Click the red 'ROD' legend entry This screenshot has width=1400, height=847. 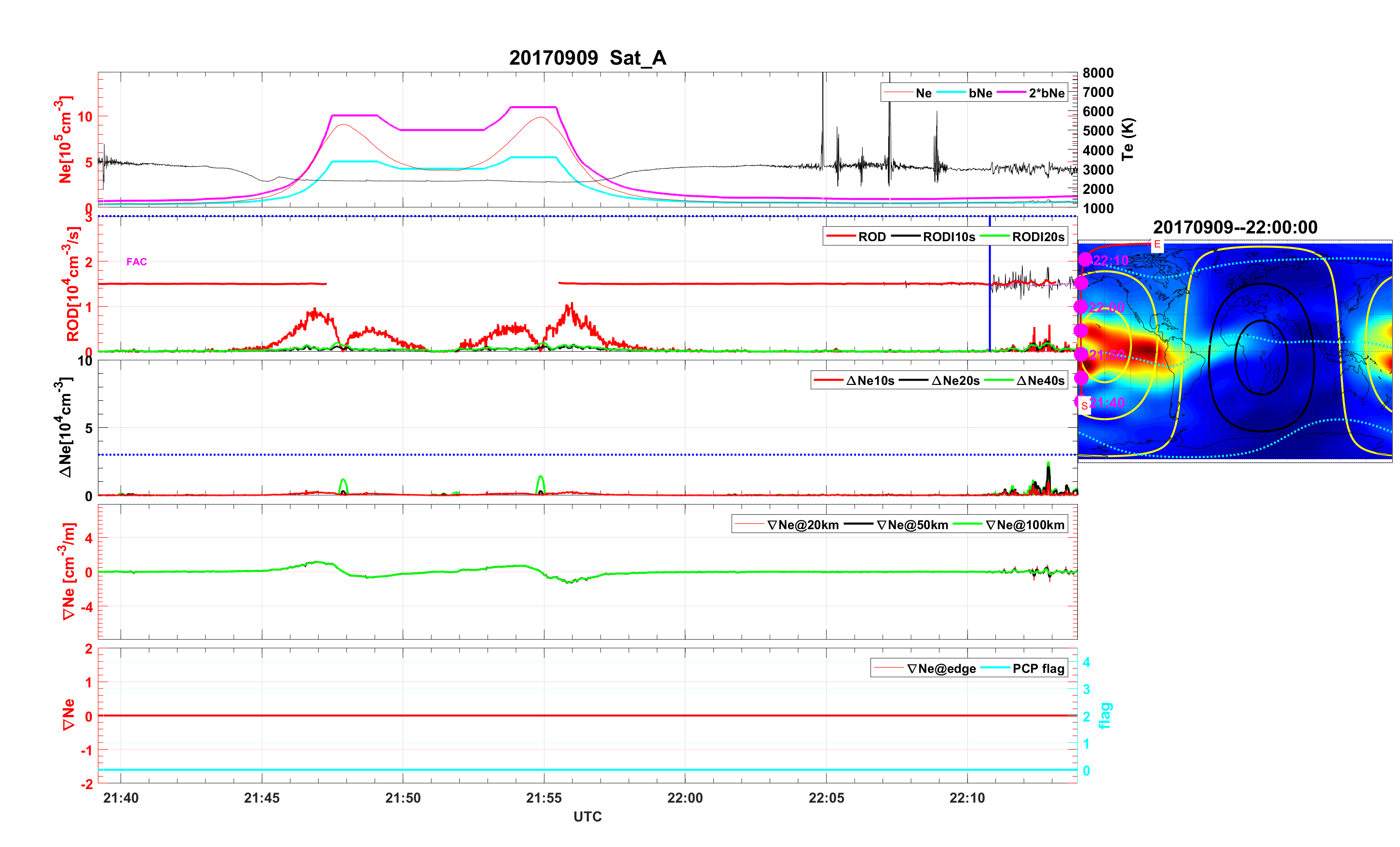(x=871, y=237)
